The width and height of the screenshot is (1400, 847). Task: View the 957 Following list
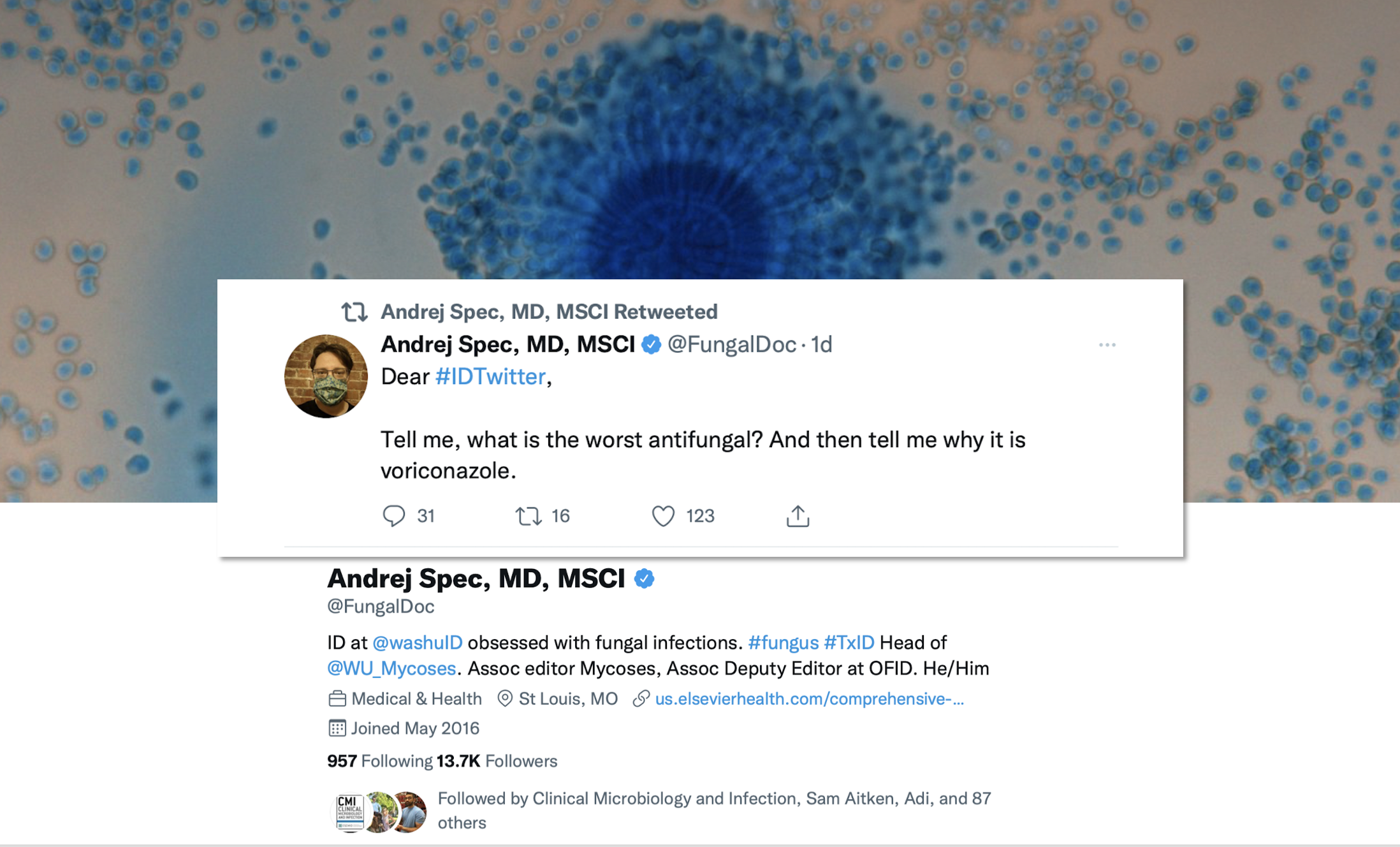tap(379, 761)
